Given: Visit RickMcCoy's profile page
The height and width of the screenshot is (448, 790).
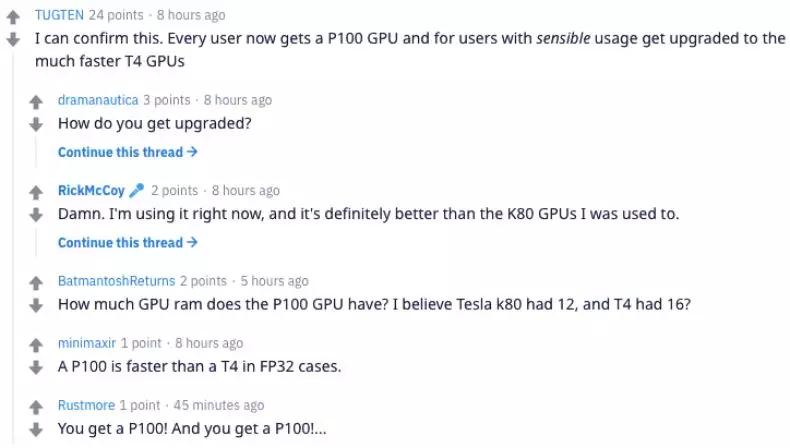Looking at the screenshot, I should (x=91, y=190).
